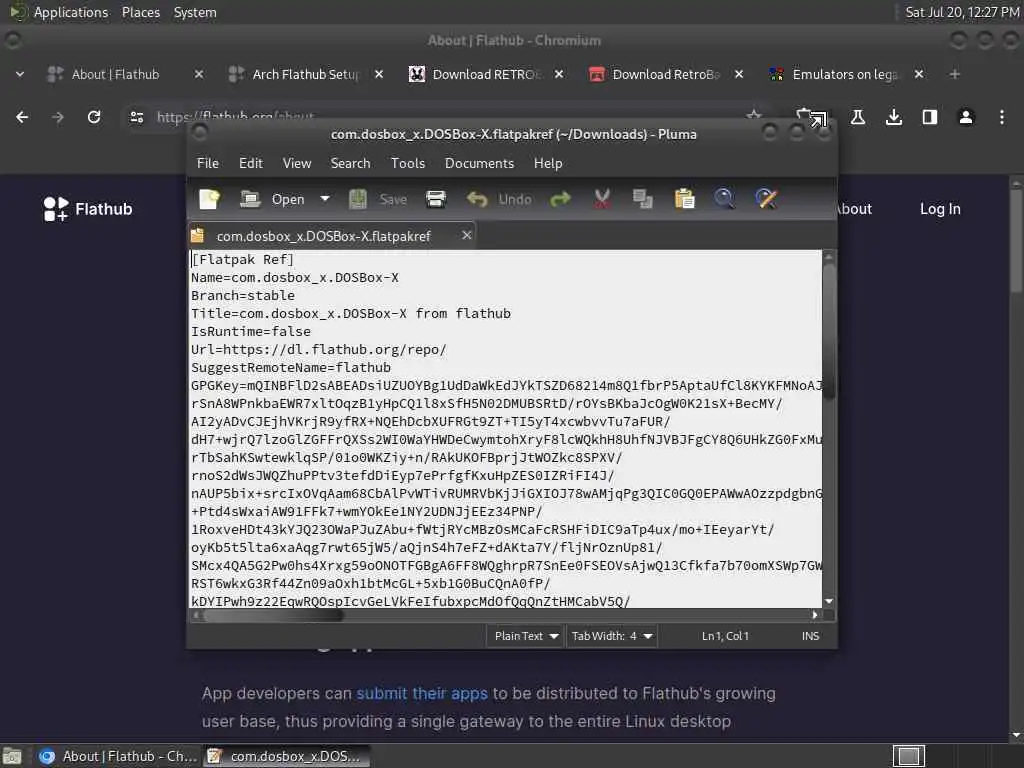Image resolution: width=1024 pixels, height=768 pixels.
Task: Open Pluma Tools menu
Action: [x=408, y=163]
